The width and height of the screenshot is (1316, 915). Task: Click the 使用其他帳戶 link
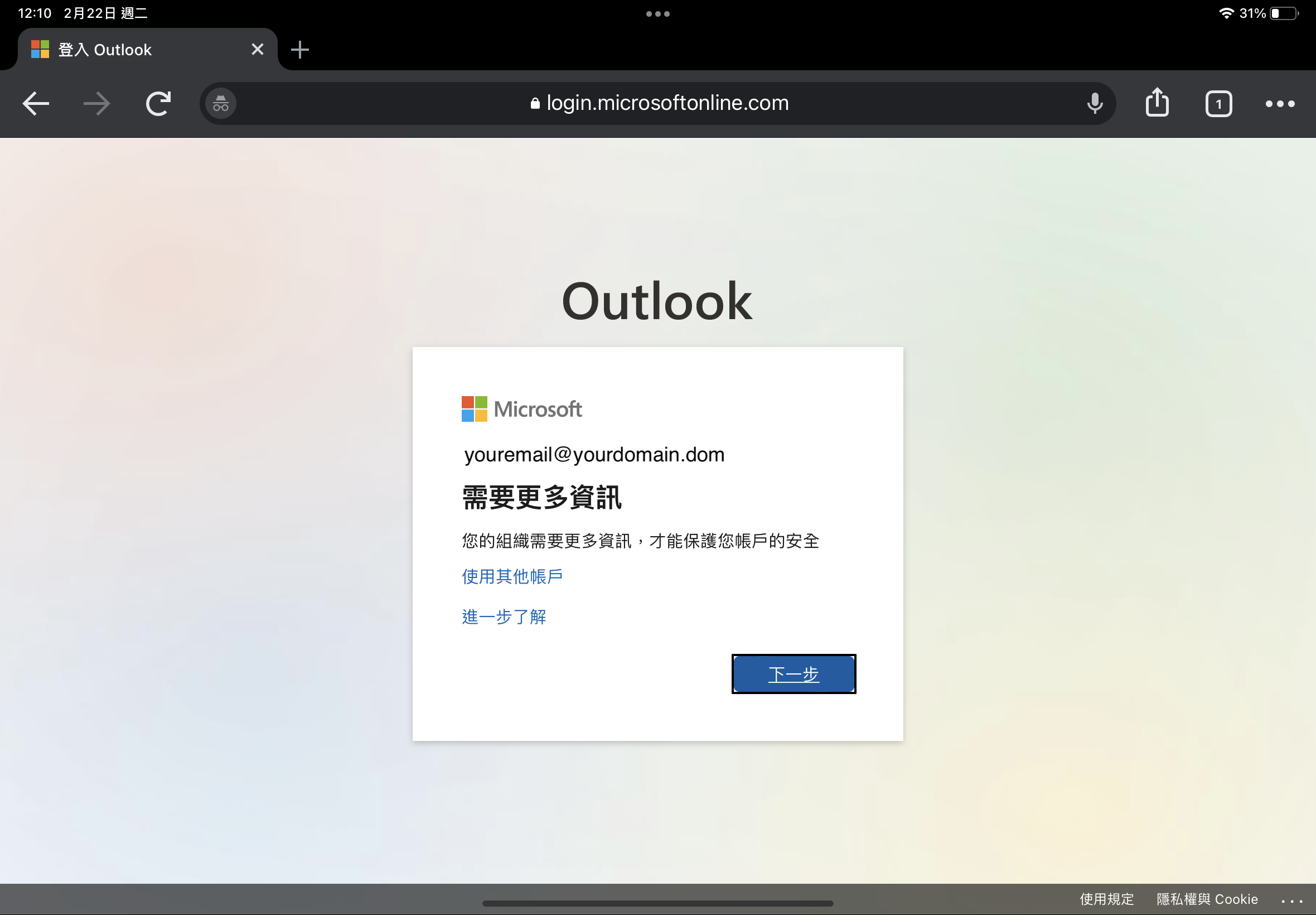(x=511, y=576)
